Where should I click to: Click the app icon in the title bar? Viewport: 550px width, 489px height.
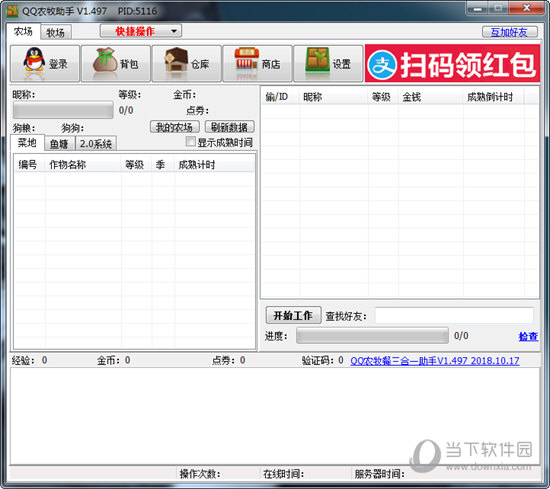[x=12, y=11]
